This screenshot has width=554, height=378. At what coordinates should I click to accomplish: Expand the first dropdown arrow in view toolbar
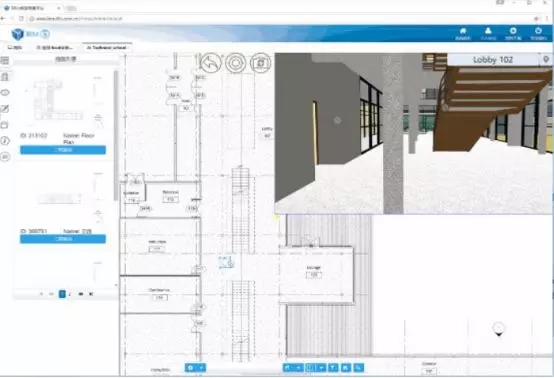pos(298,368)
